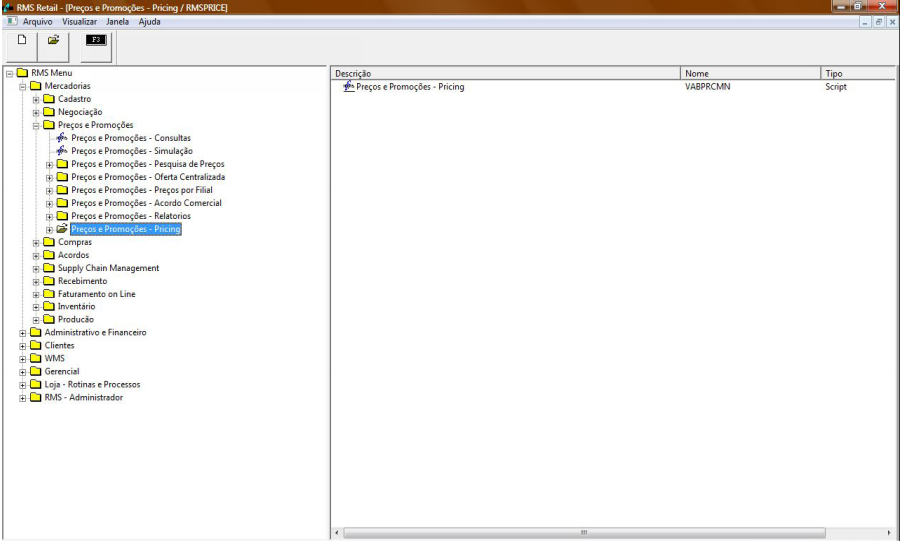Click the Clientes folder icon
The image size is (900, 541).
point(36,345)
